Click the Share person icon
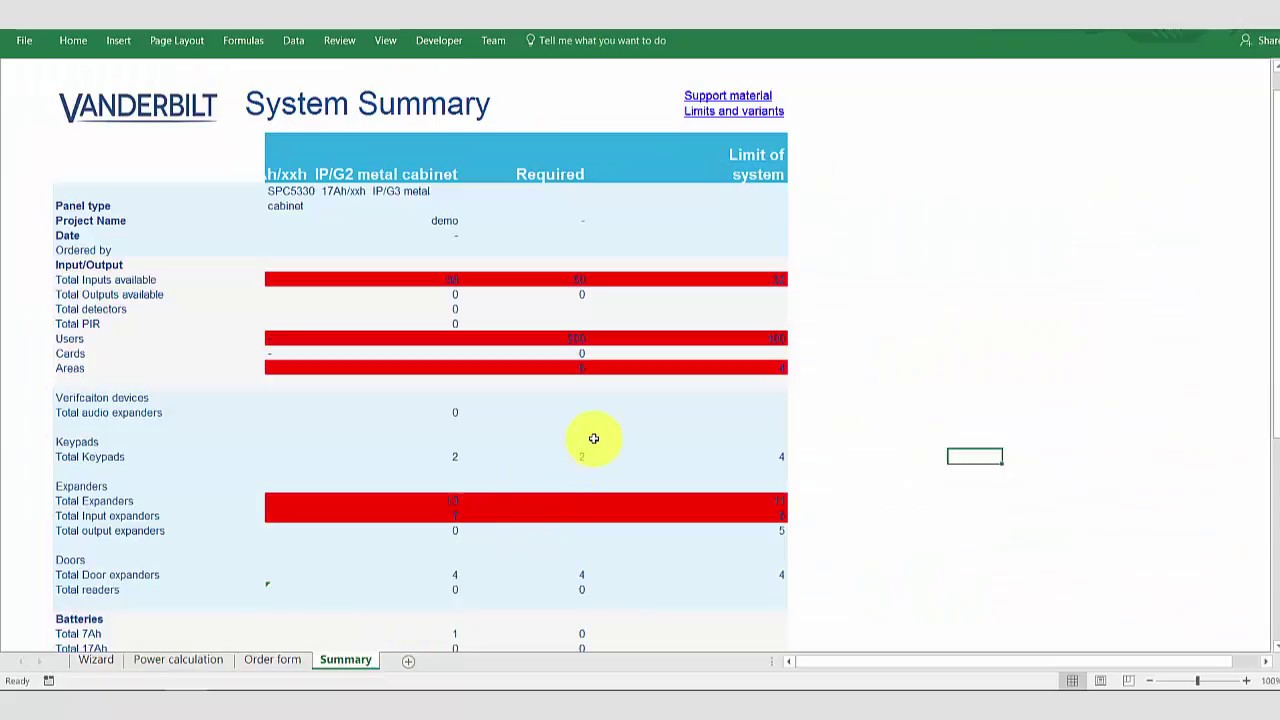 pyautogui.click(x=1245, y=41)
